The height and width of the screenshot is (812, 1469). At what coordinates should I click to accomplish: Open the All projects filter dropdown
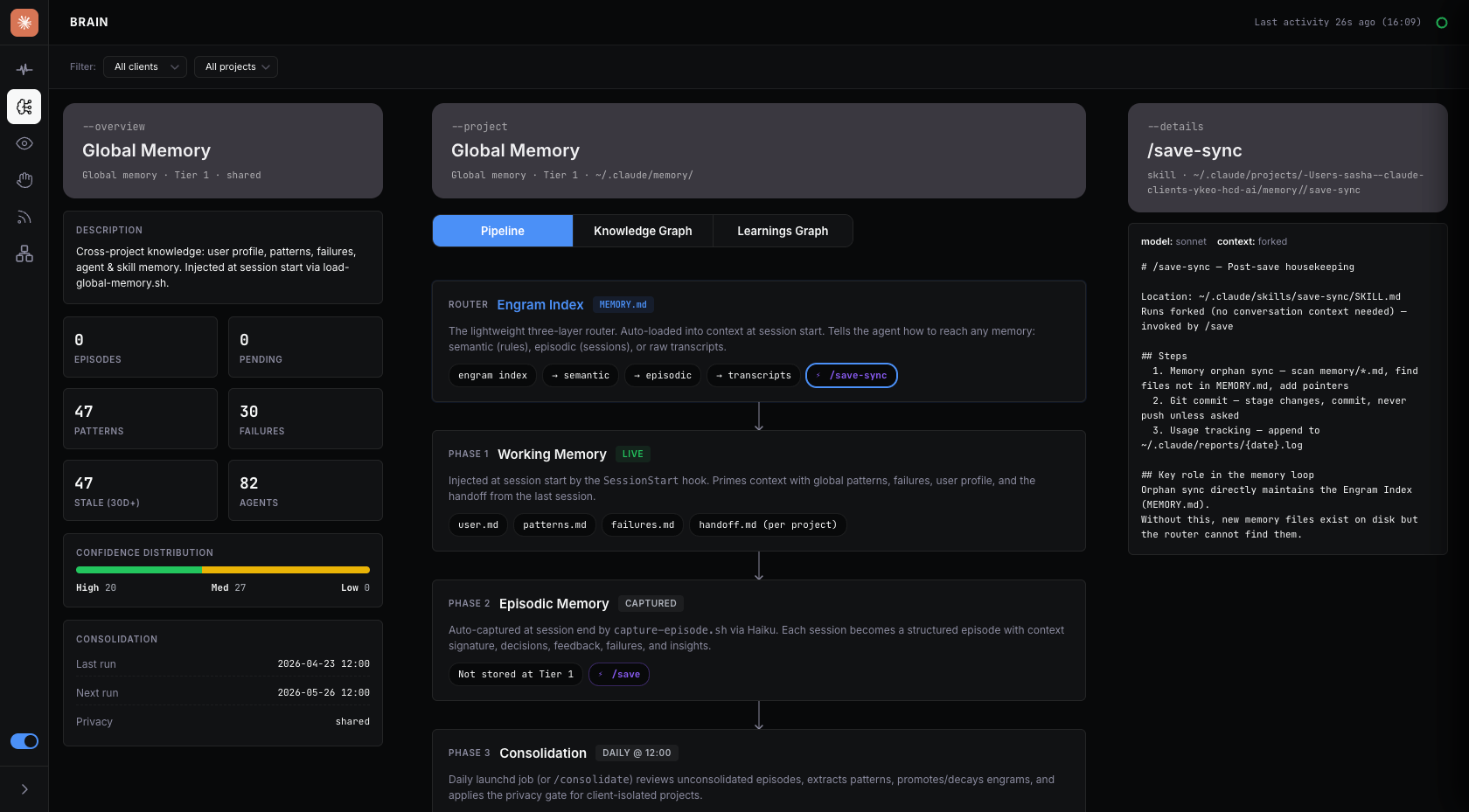pyautogui.click(x=236, y=67)
